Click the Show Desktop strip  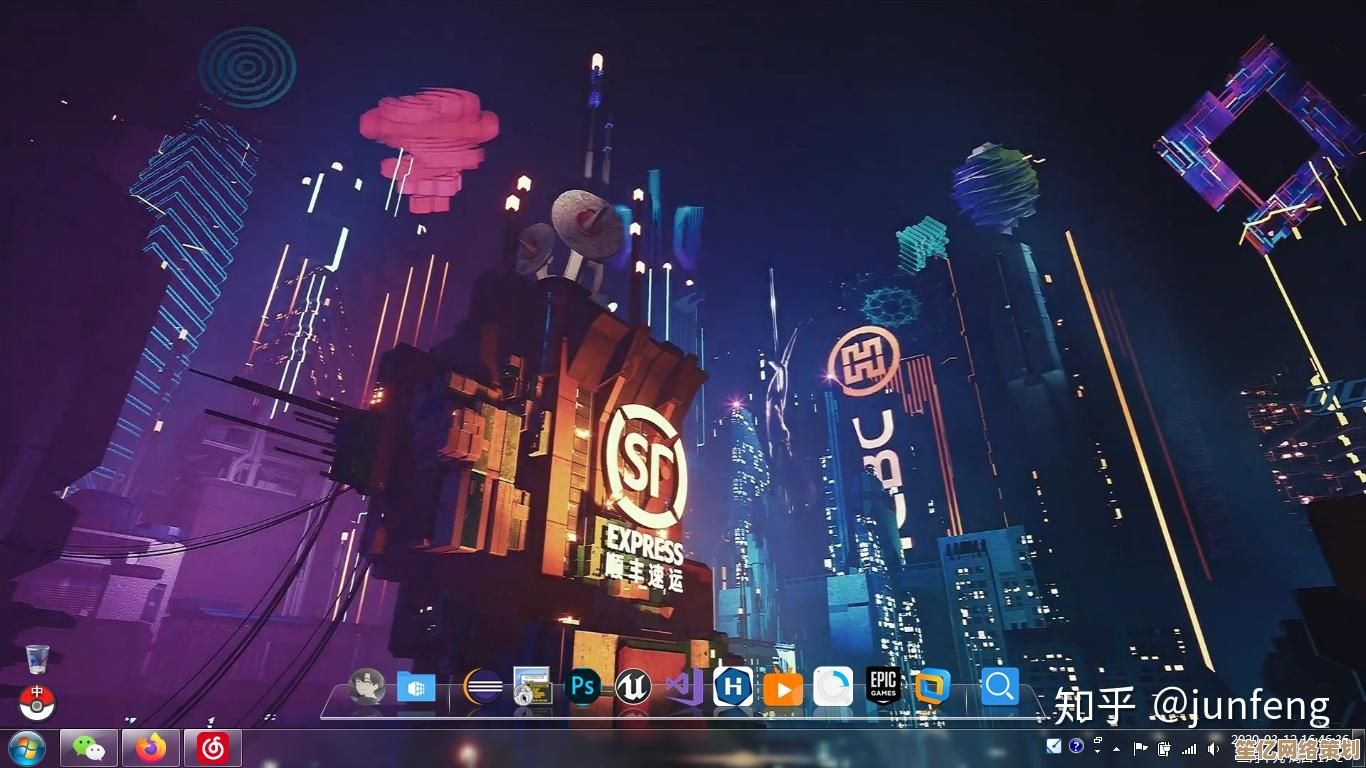1358,748
